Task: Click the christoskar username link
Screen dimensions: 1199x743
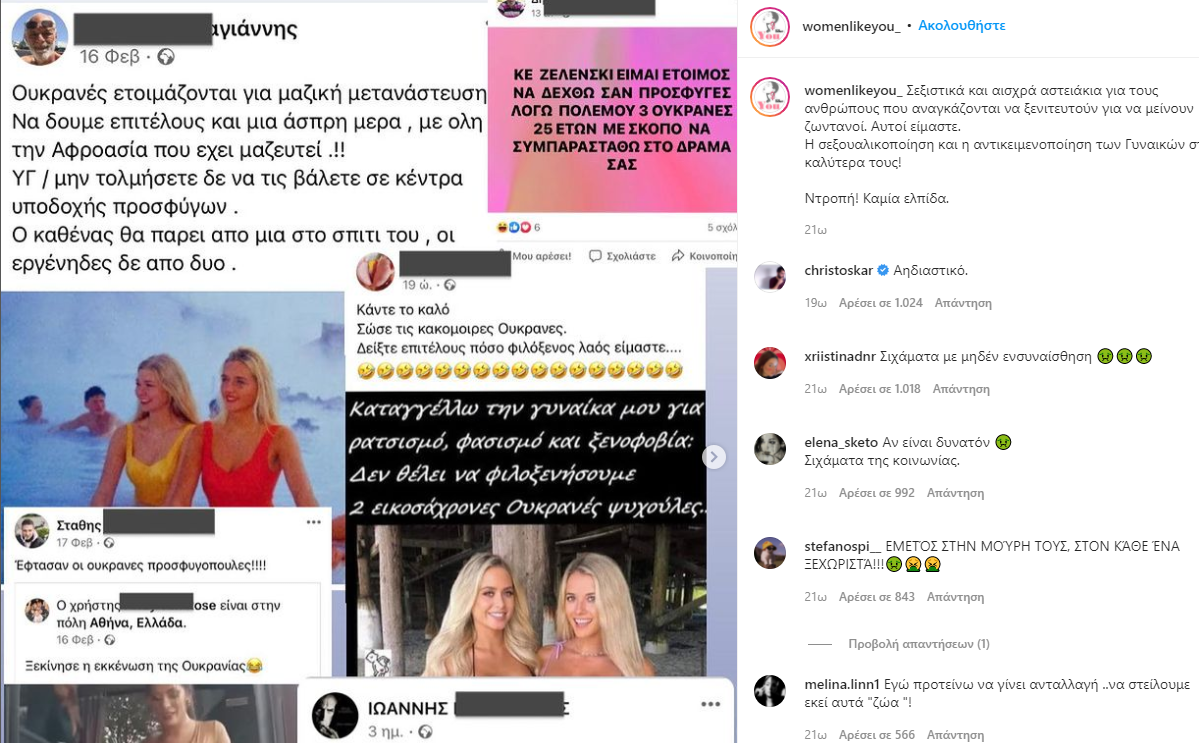Action: pyautogui.click(x=838, y=270)
